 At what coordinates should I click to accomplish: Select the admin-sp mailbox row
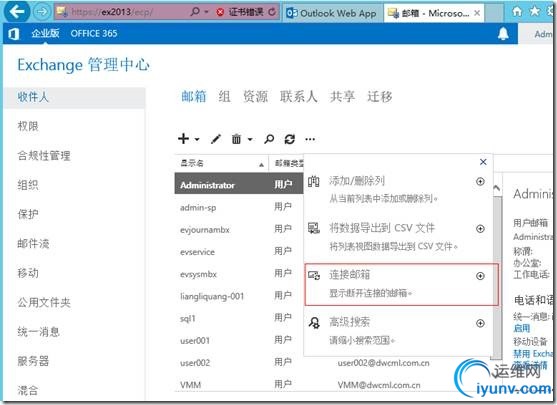pos(239,207)
